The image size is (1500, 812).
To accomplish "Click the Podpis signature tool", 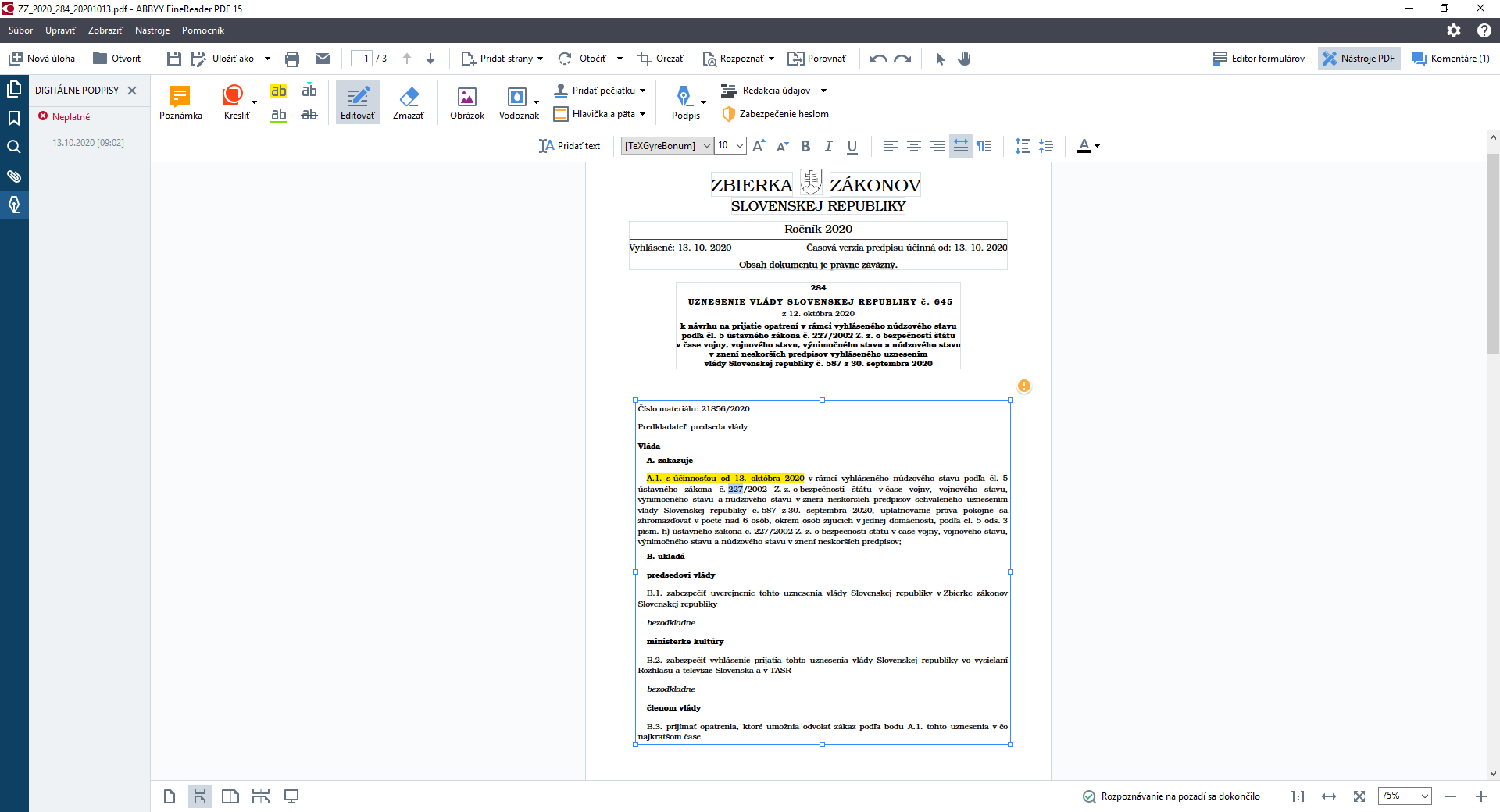I will (x=684, y=102).
